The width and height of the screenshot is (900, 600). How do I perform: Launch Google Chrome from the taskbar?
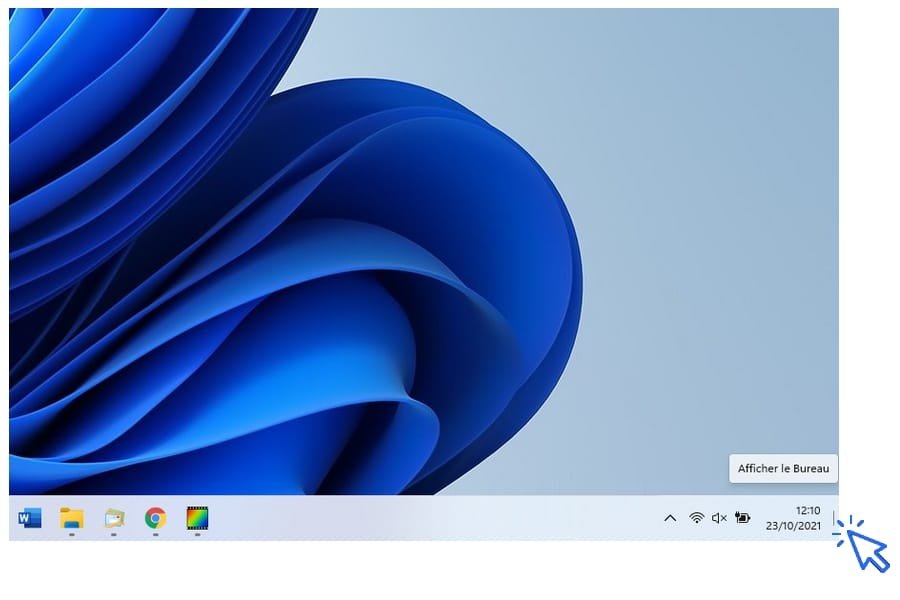[x=156, y=518]
